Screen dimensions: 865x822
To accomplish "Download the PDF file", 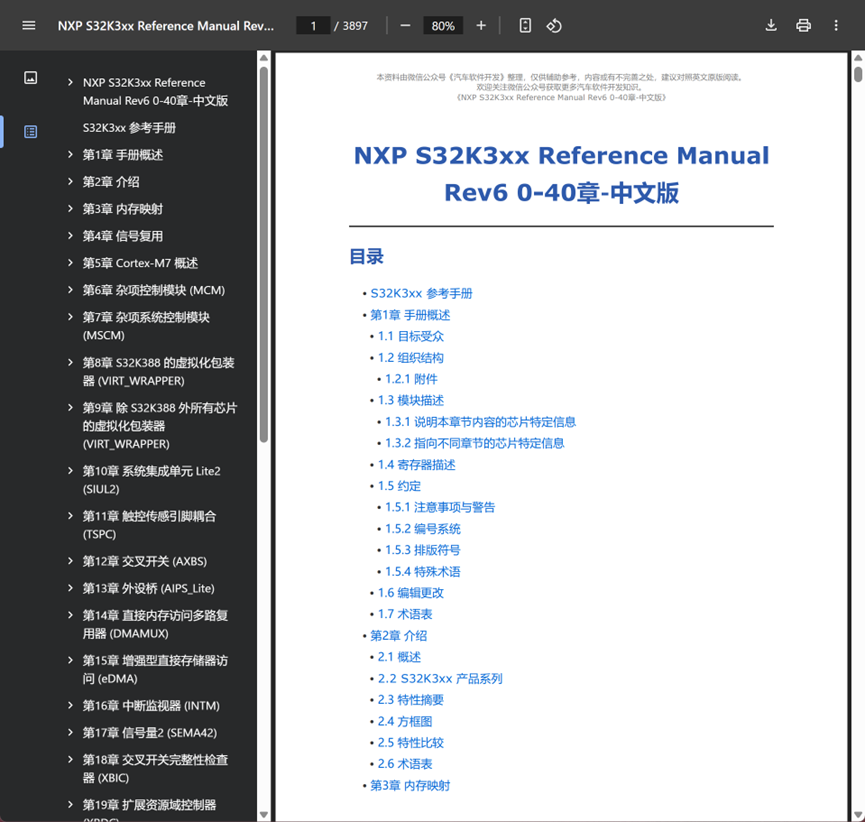I will pos(771,25).
